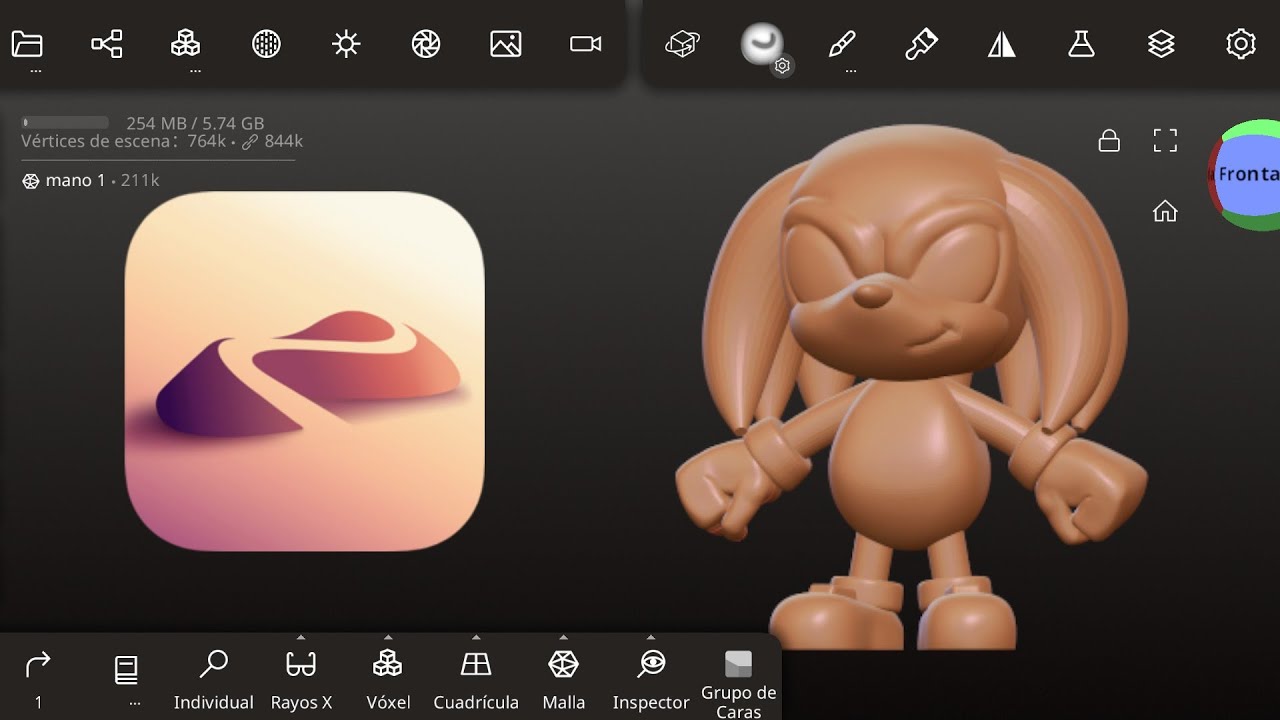
Task: Toggle Grupo de Caras display
Action: tap(738, 684)
